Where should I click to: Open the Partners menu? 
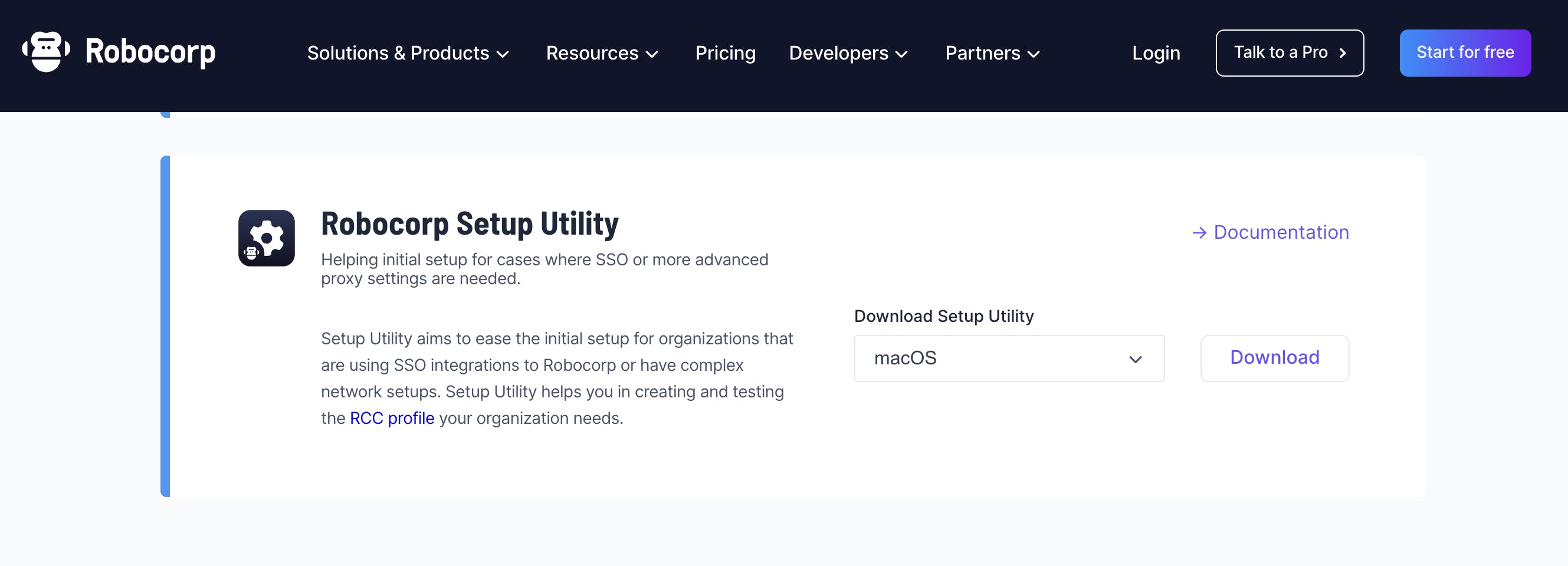point(992,53)
